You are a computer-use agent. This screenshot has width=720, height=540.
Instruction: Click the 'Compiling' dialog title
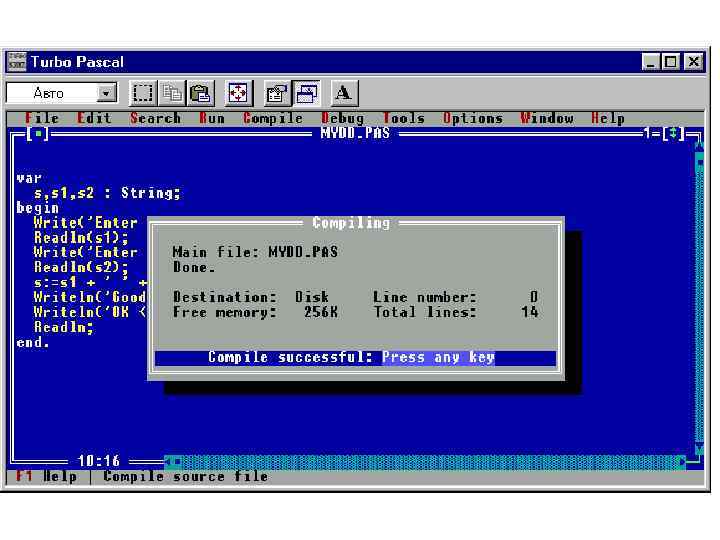pyautogui.click(x=351, y=223)
